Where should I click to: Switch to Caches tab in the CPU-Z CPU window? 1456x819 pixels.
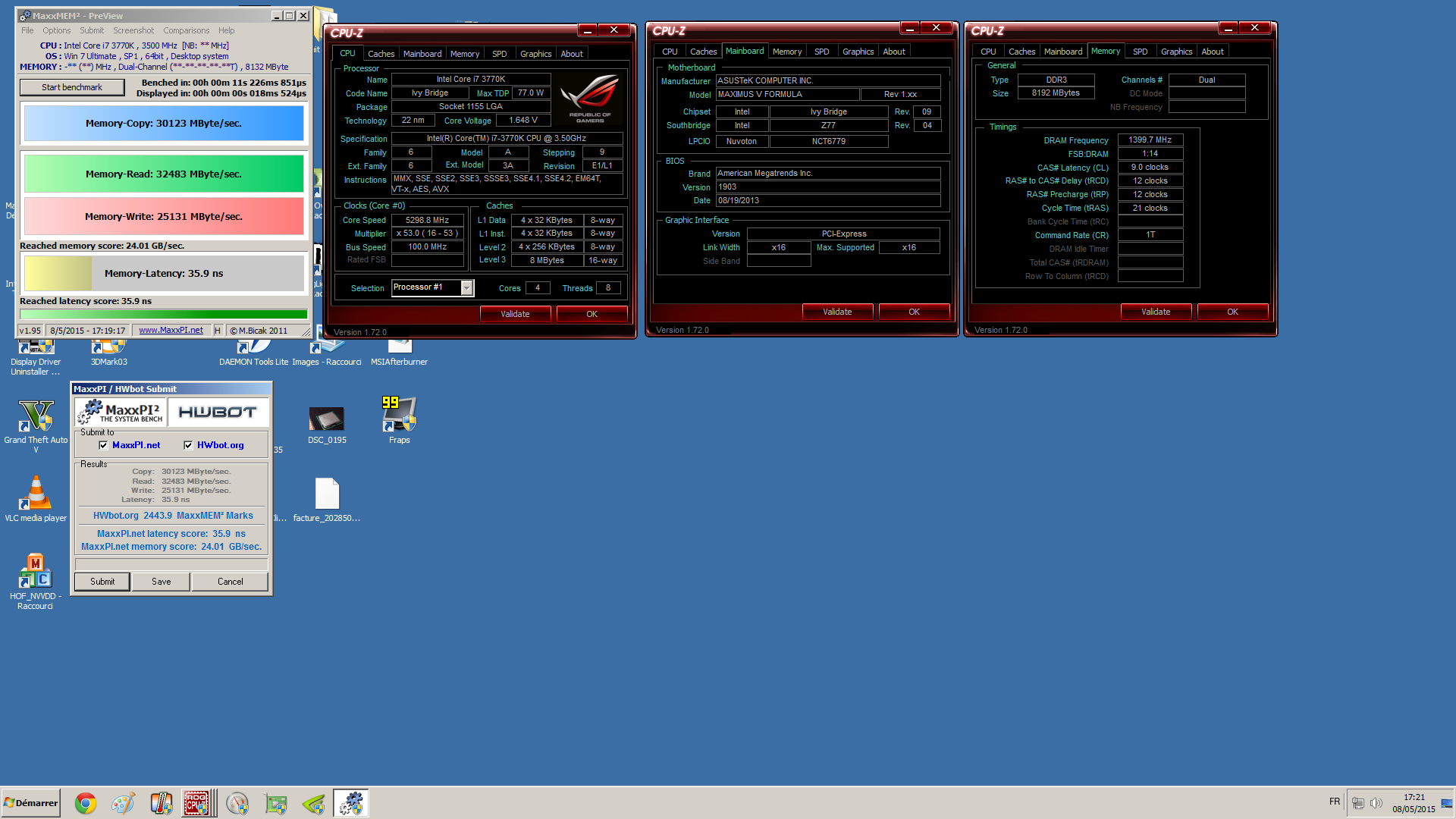381,54
